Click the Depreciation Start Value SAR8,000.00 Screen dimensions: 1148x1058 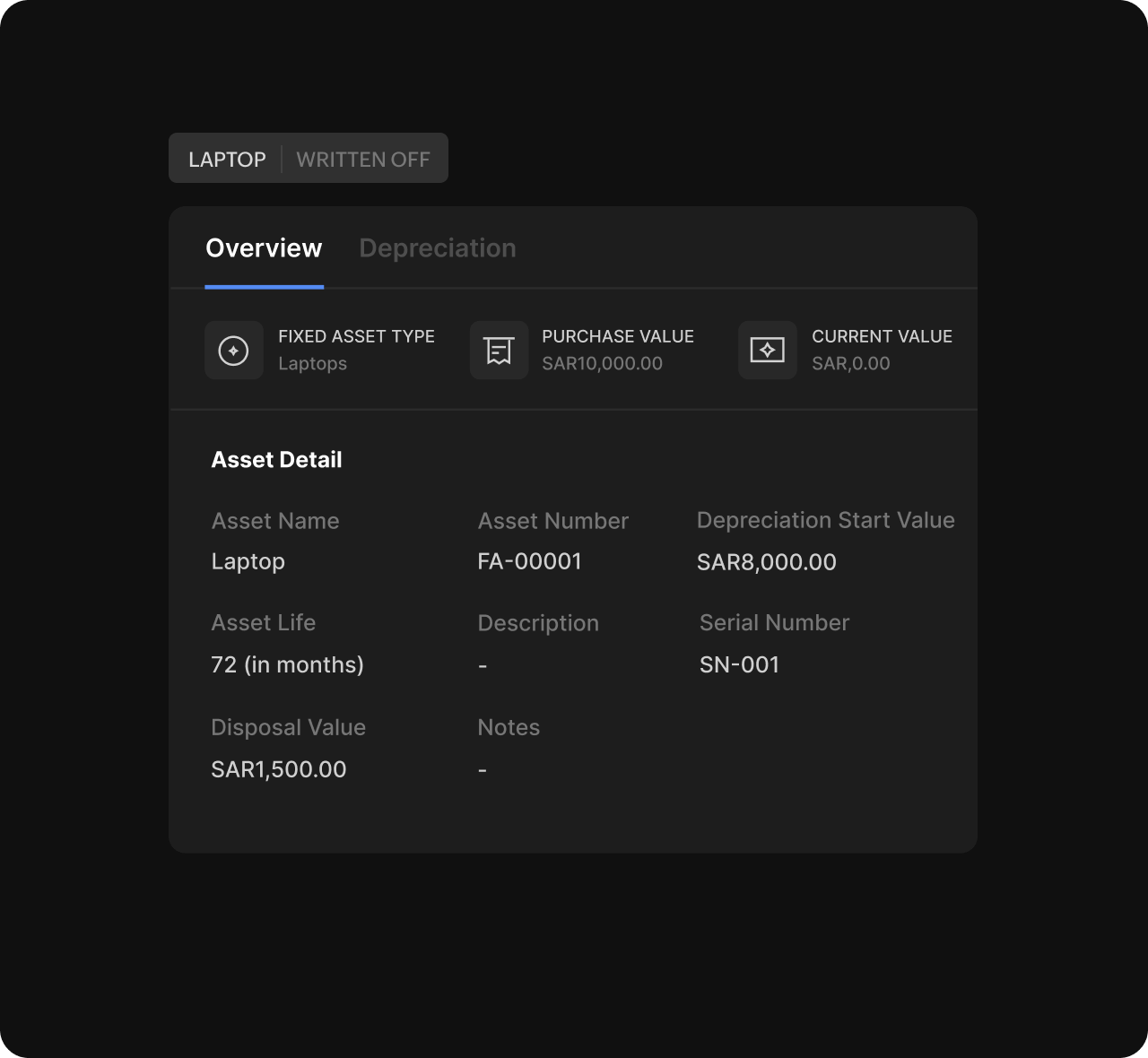point(766,562)
